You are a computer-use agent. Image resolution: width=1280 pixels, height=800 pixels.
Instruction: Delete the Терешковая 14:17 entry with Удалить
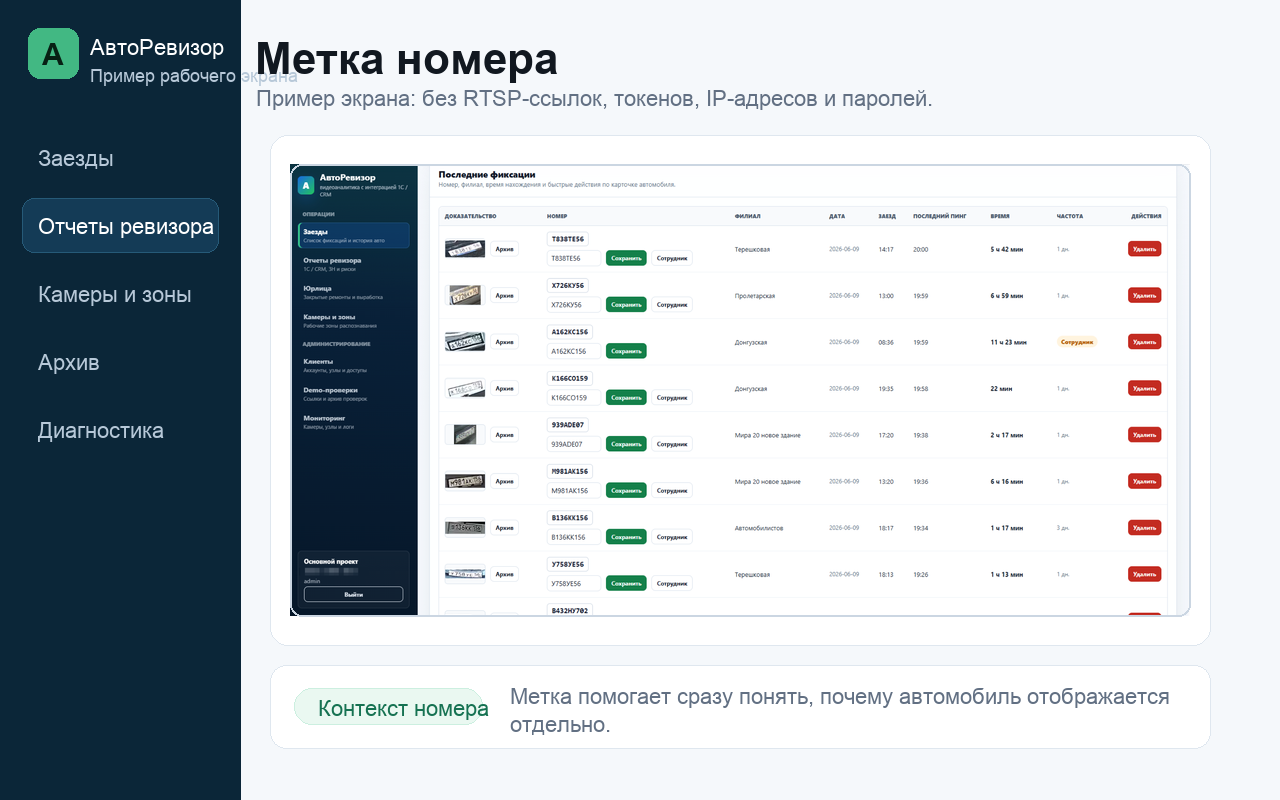point(1145,249)
